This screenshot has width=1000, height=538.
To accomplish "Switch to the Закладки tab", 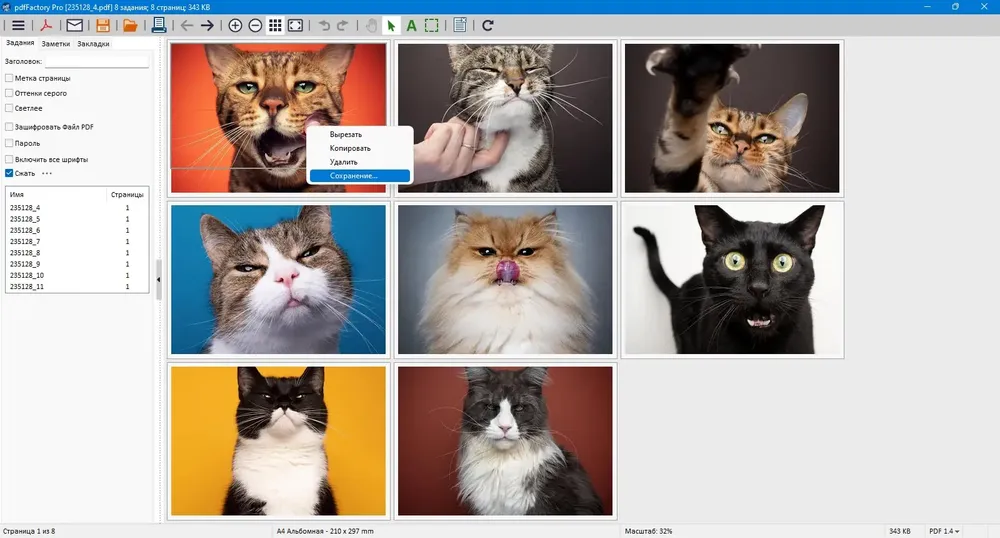I will 93,44.
